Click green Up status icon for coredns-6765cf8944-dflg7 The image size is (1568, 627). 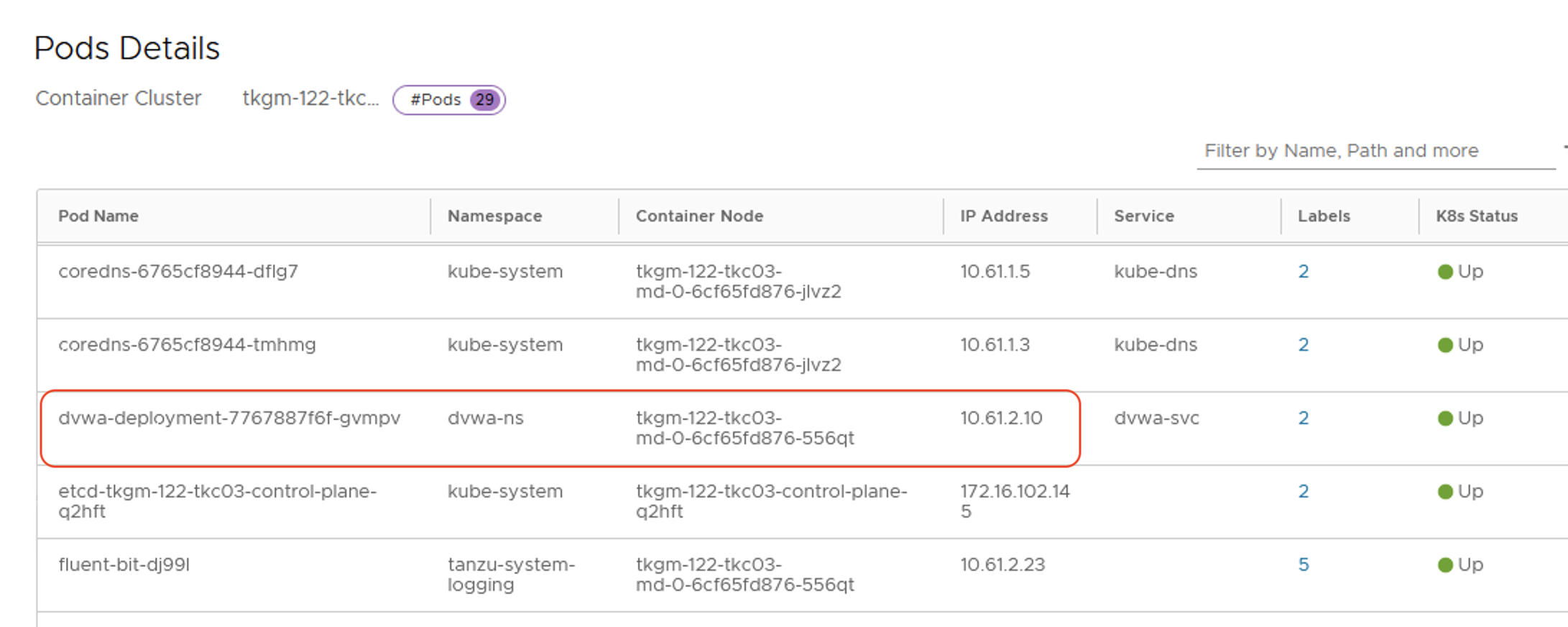coord(1445,272)
